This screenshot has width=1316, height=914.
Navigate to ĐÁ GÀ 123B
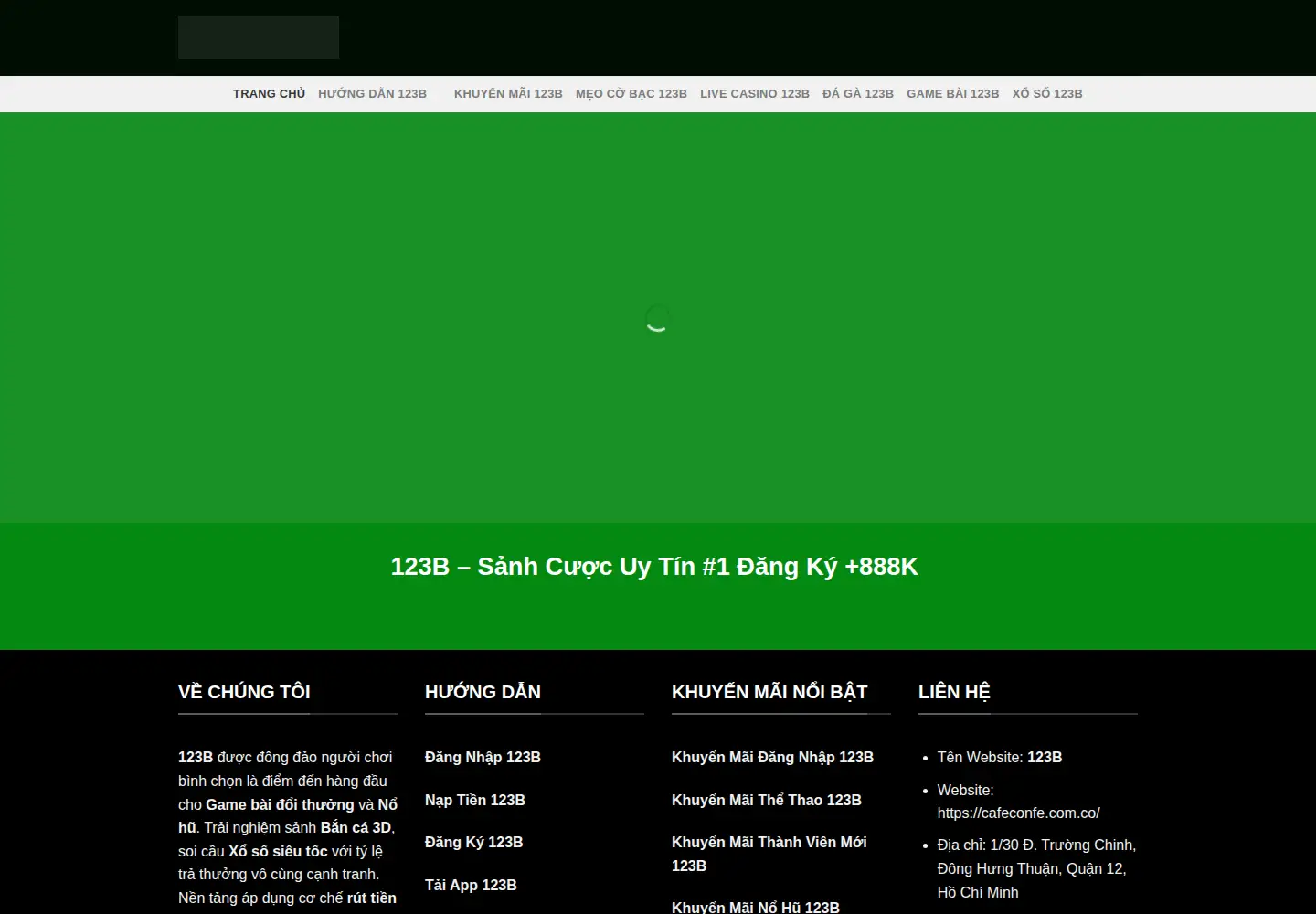(x=858, y=94)
